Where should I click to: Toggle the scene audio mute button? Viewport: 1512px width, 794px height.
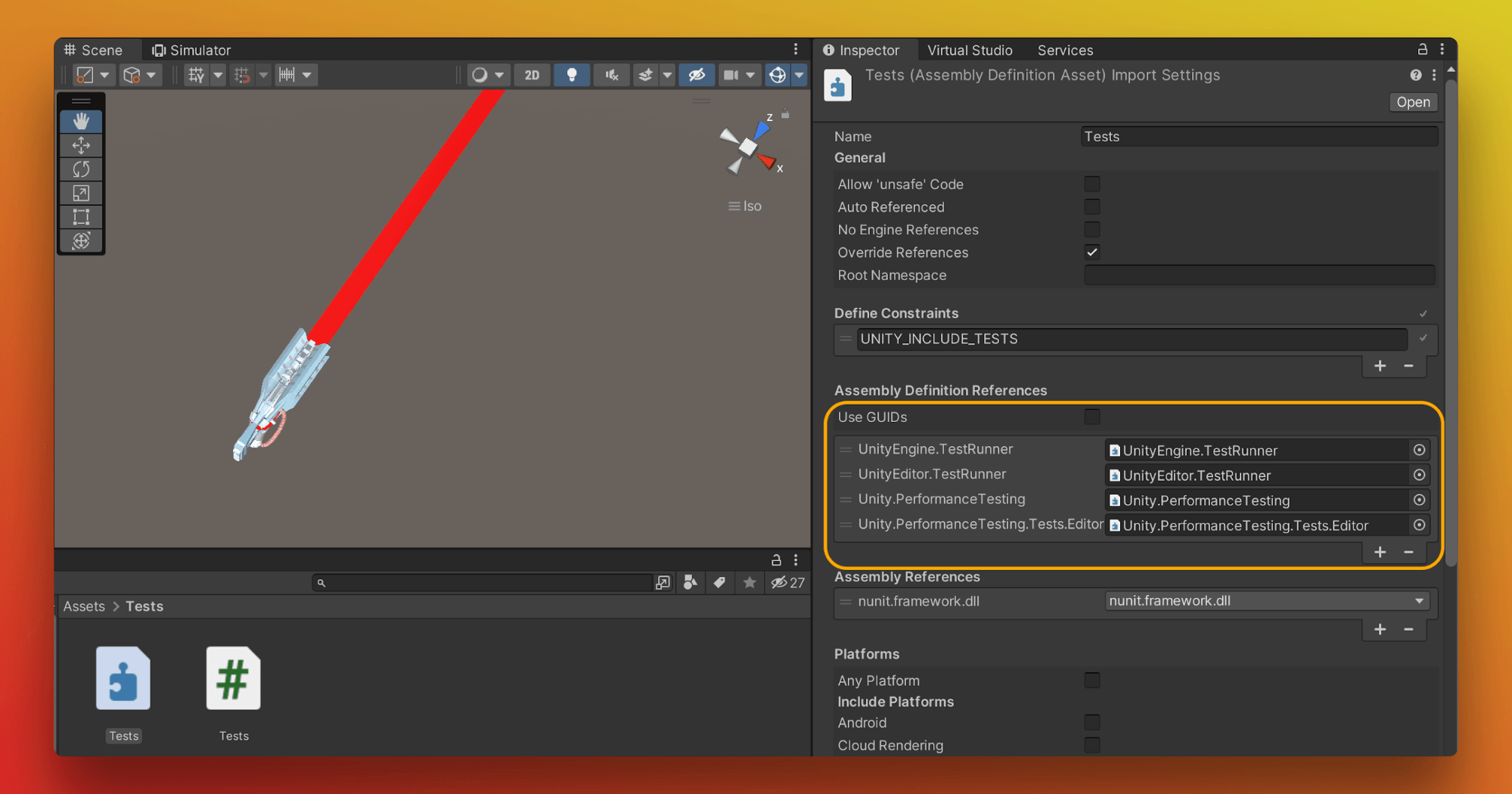pyautogui.click(x=611, y=74)
